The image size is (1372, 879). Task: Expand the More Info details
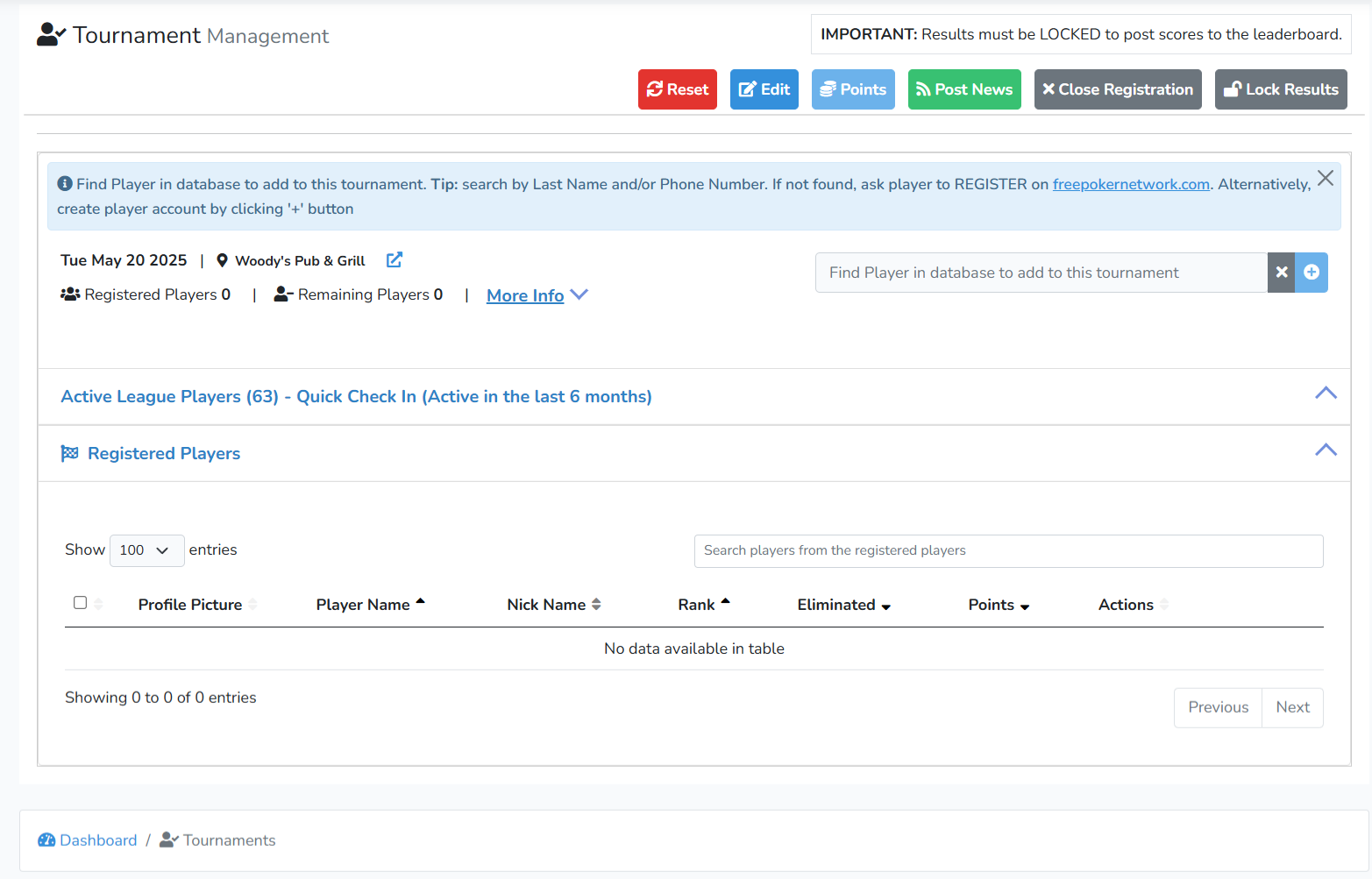(536, 295)
